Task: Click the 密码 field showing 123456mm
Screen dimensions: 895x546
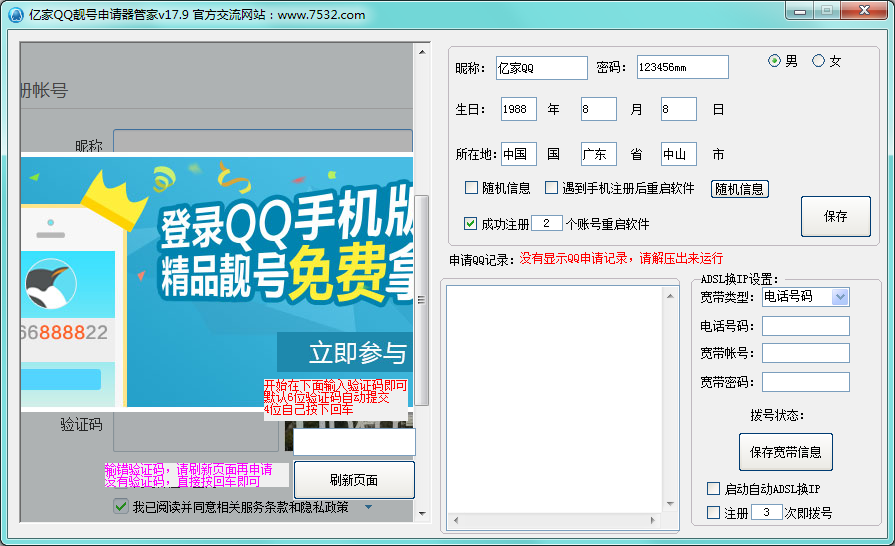Action: point(683,67)
